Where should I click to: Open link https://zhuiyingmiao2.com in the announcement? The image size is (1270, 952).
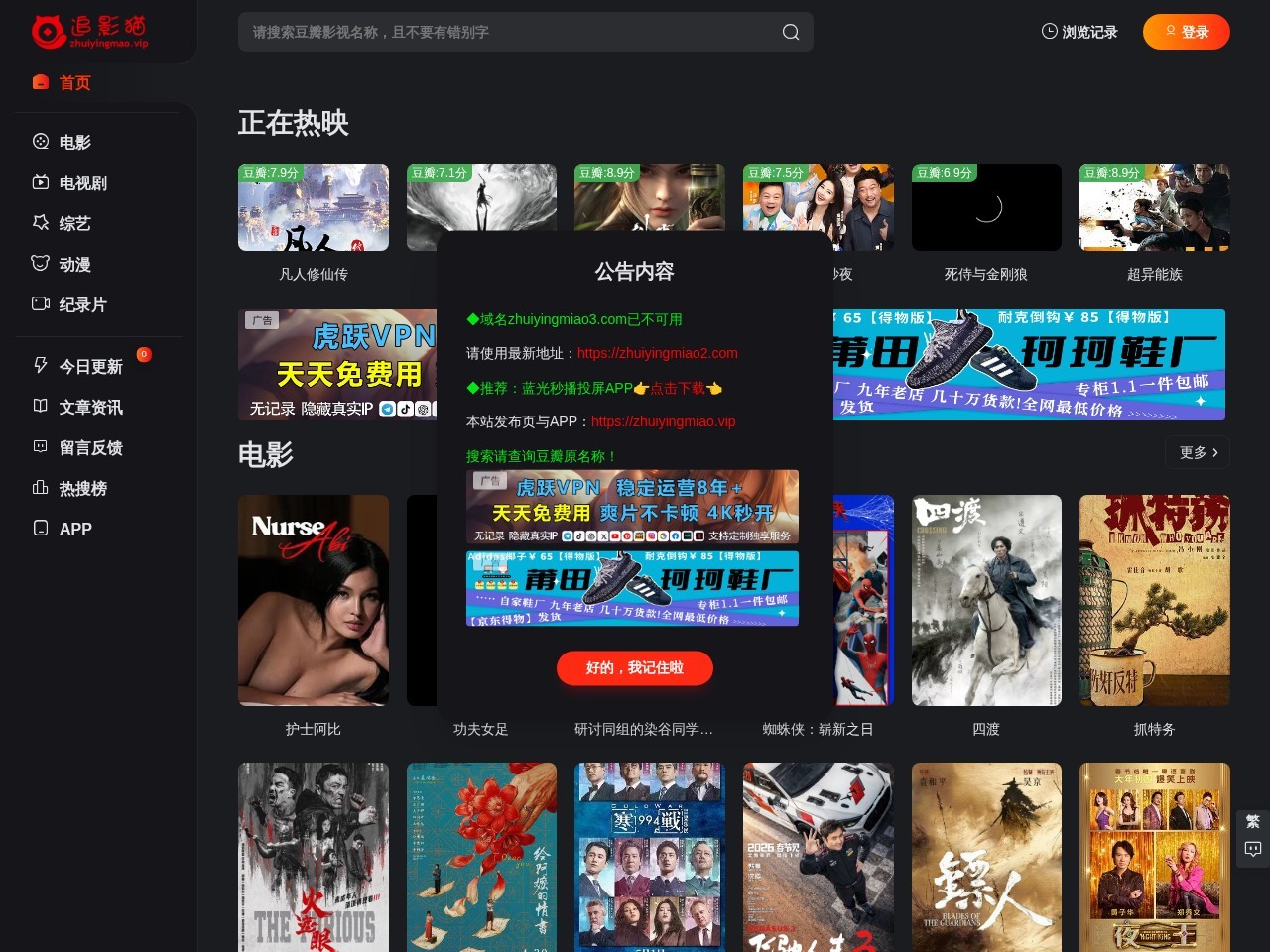click(658, 353)
